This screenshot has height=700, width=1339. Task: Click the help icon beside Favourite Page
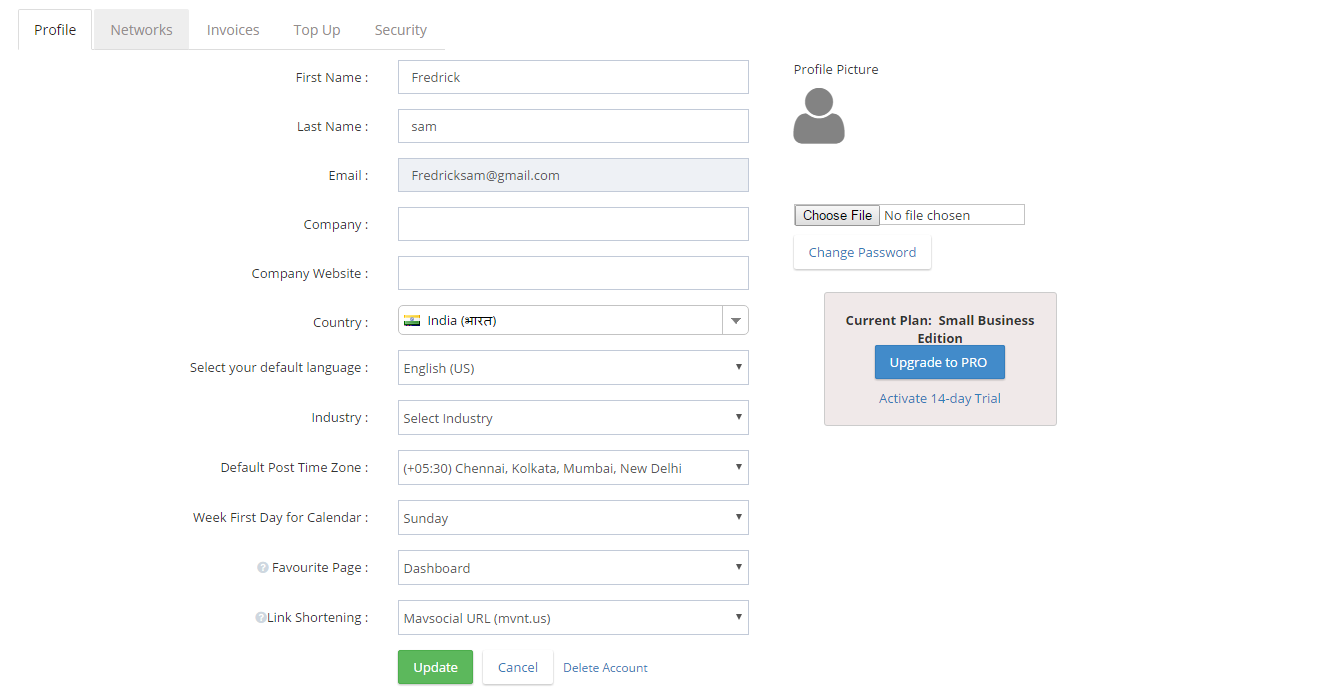pyautogui.click(x=263, y=568)
